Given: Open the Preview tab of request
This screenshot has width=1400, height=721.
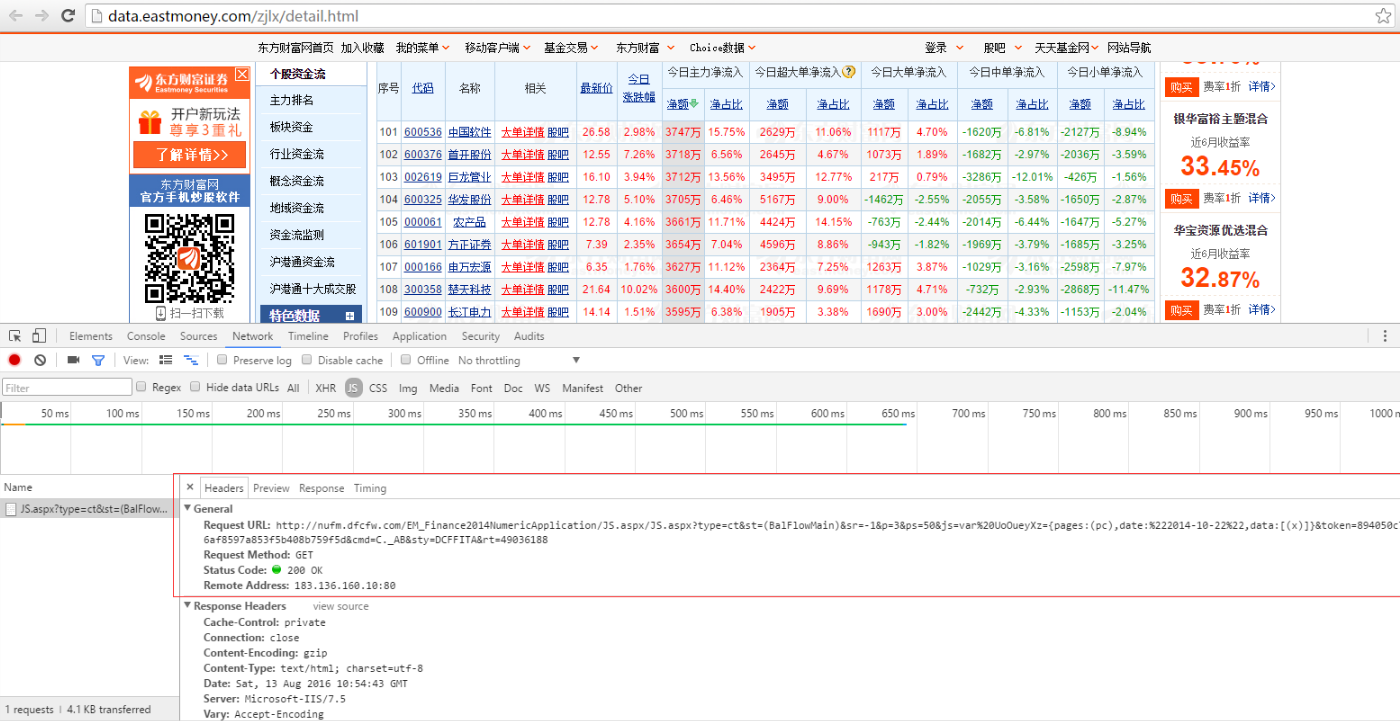Looking at the screenshot, I should coord(271,488).
